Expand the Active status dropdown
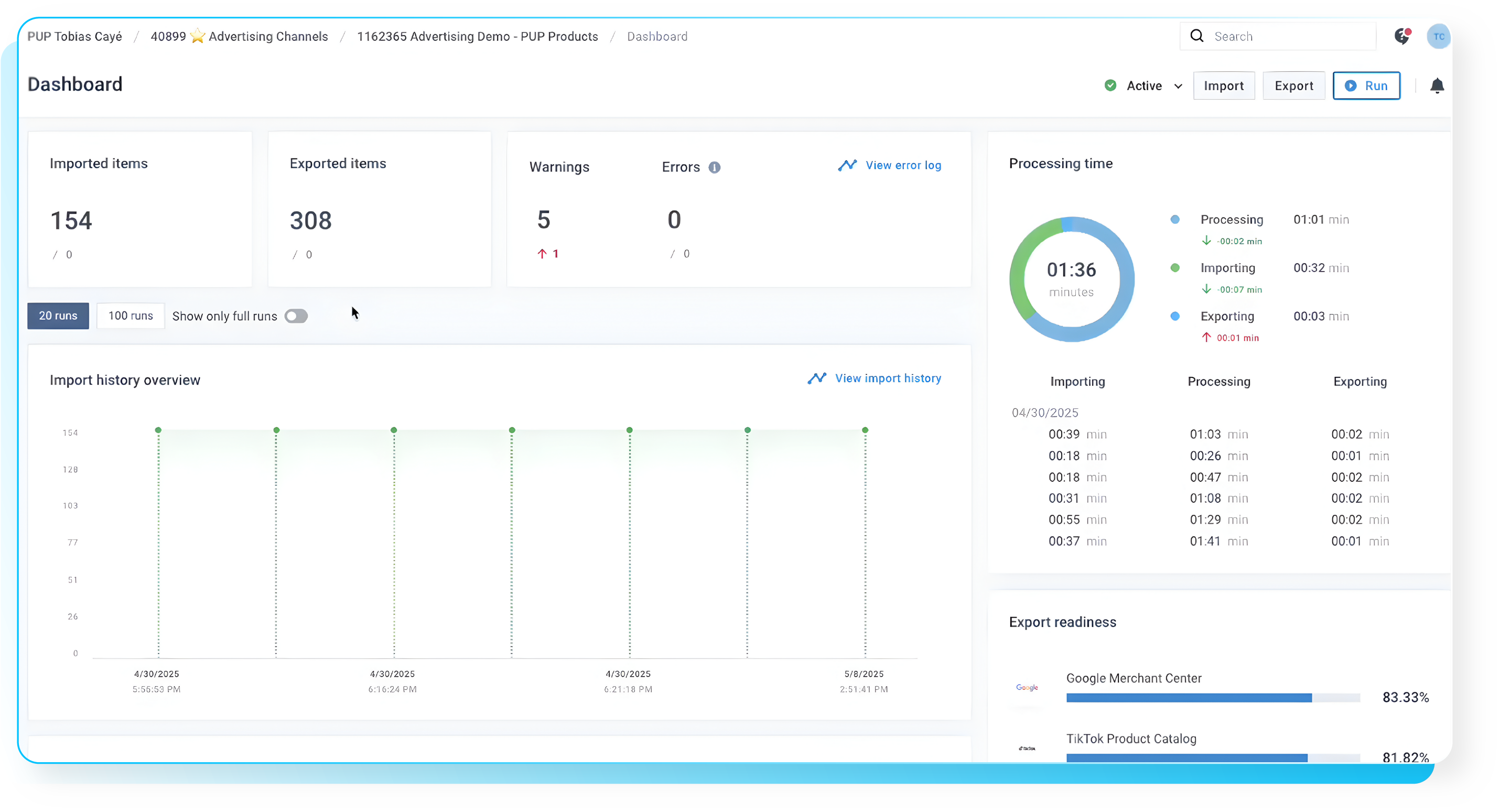1500x812 pixels. pos(1178,86)
